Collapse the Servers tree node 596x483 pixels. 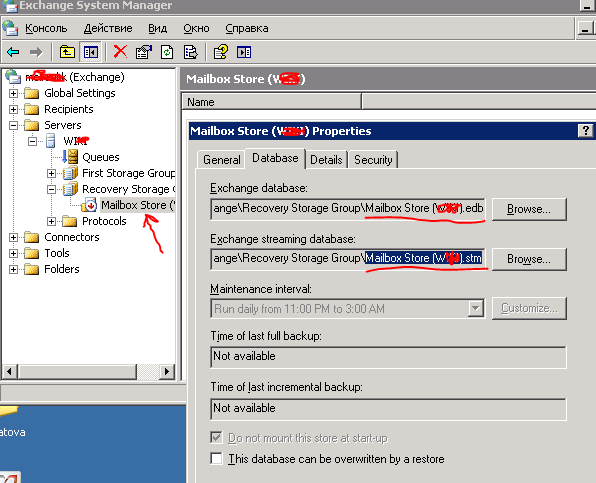[x=13, y=125]
